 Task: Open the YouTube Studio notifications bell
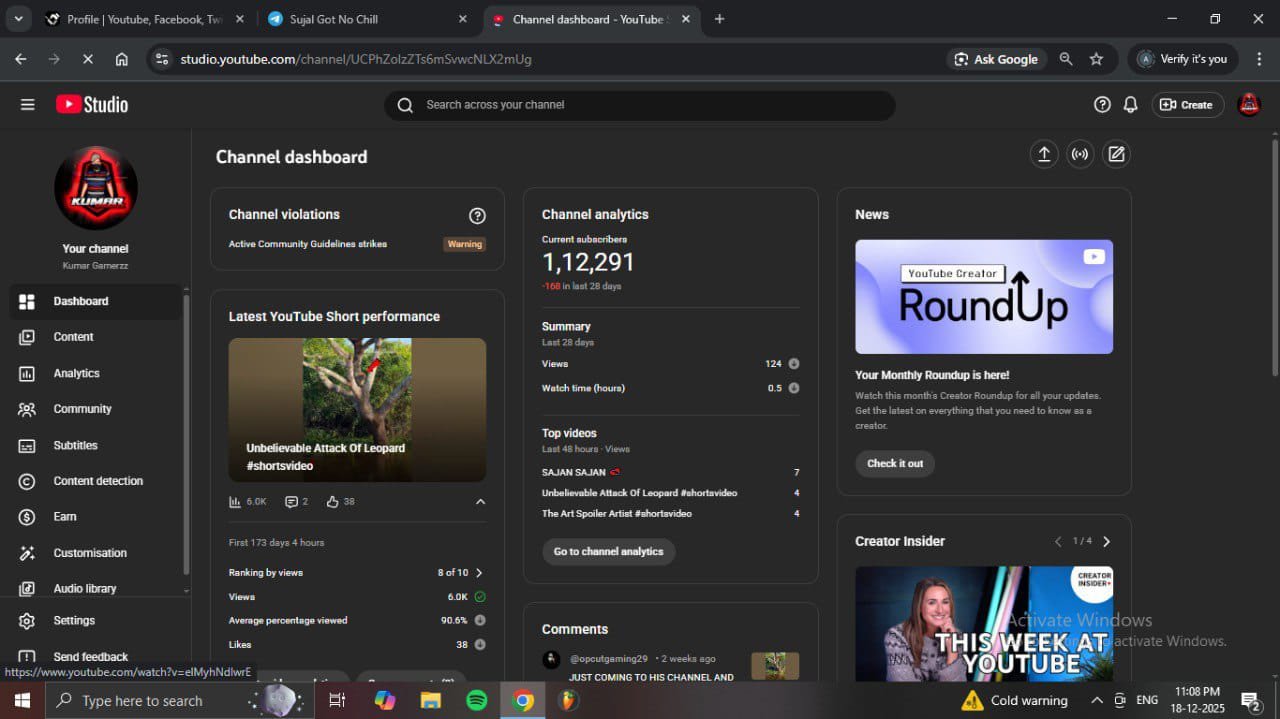1130,105
